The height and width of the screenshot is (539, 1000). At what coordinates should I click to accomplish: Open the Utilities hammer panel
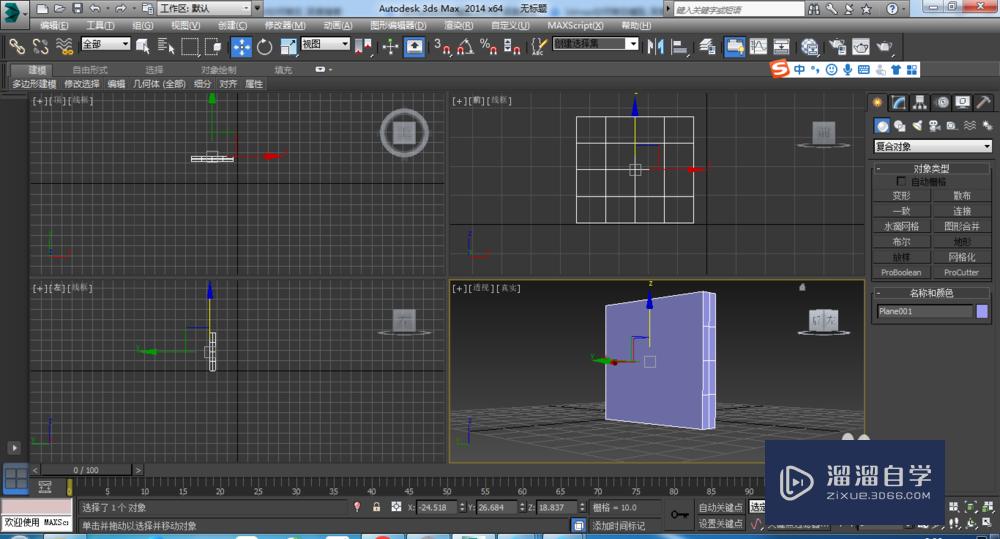983,102
